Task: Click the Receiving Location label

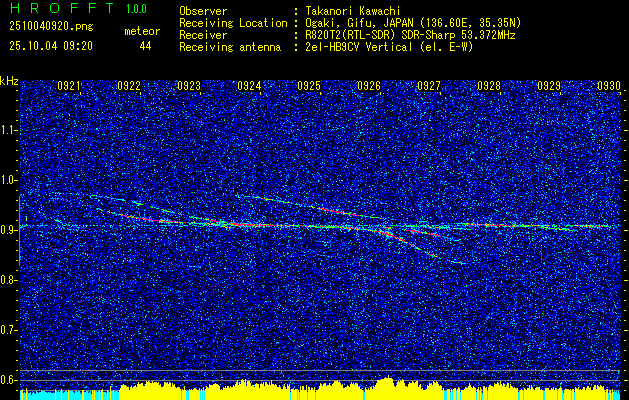Action: 233,23
